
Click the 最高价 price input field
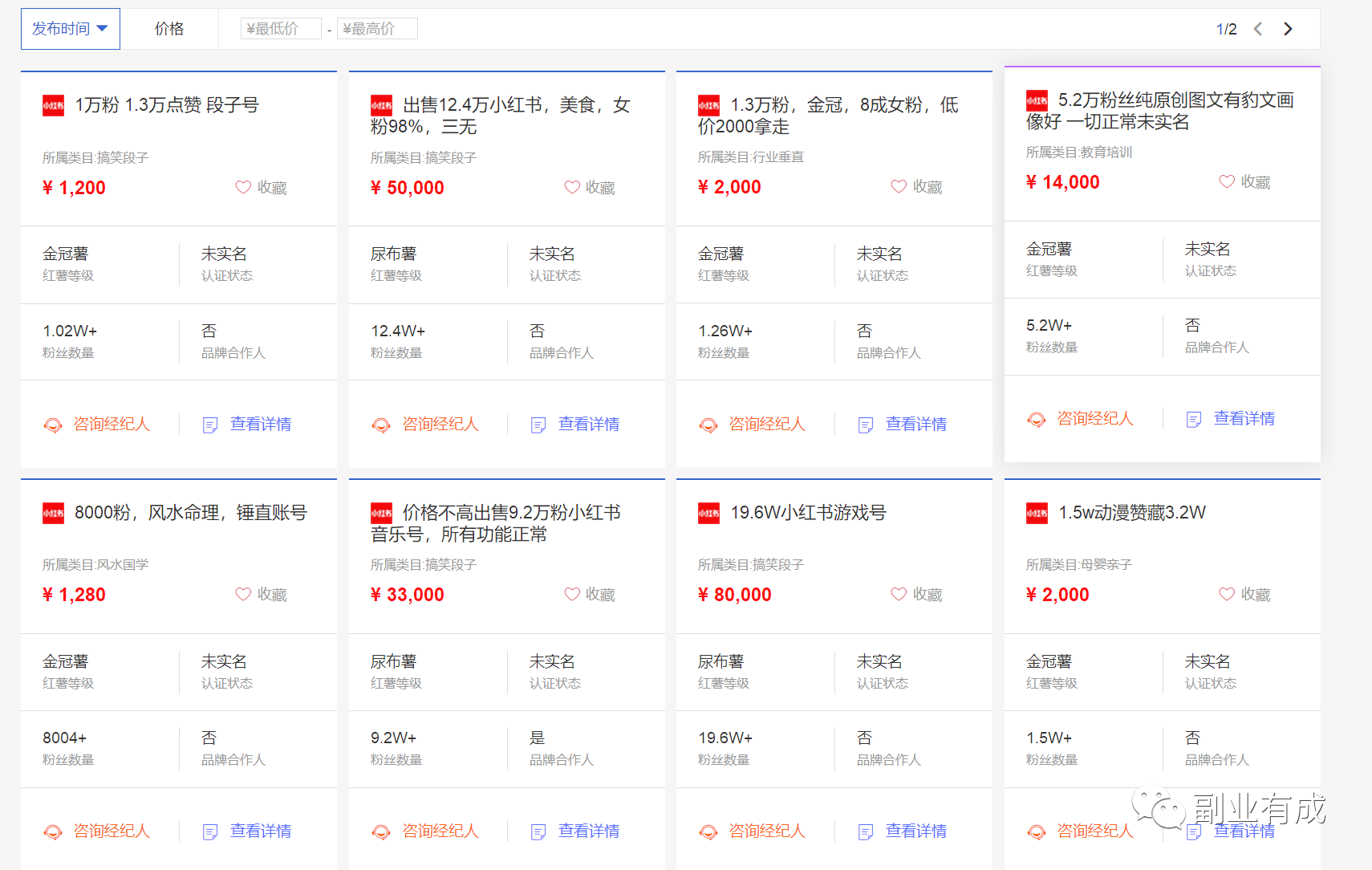point(377,28)
